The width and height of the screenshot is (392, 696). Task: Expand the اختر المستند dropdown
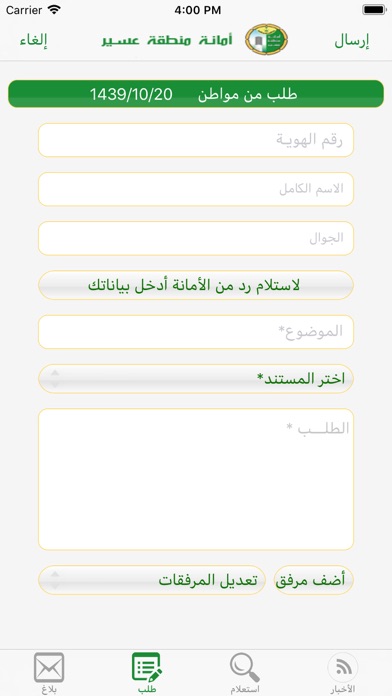196,379
